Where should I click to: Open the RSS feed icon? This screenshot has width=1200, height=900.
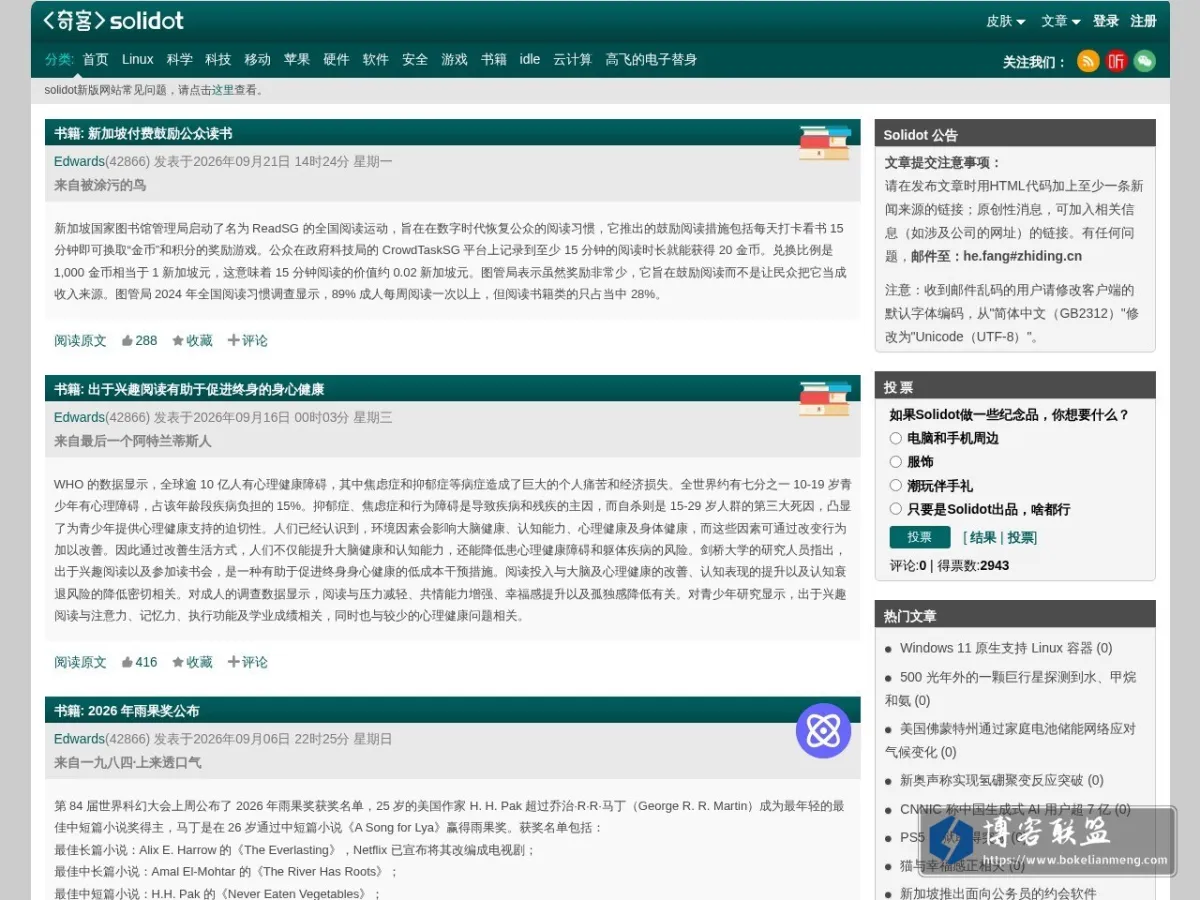(x=1088, y=61)
